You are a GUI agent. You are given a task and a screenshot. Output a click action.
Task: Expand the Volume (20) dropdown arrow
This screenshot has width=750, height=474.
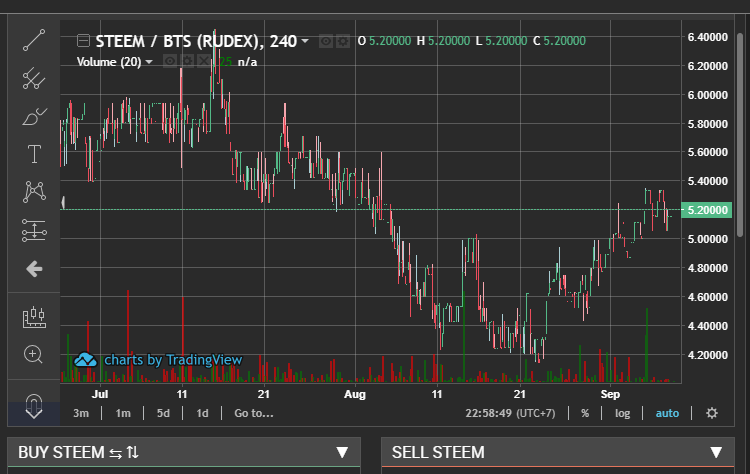pos(149,62)
